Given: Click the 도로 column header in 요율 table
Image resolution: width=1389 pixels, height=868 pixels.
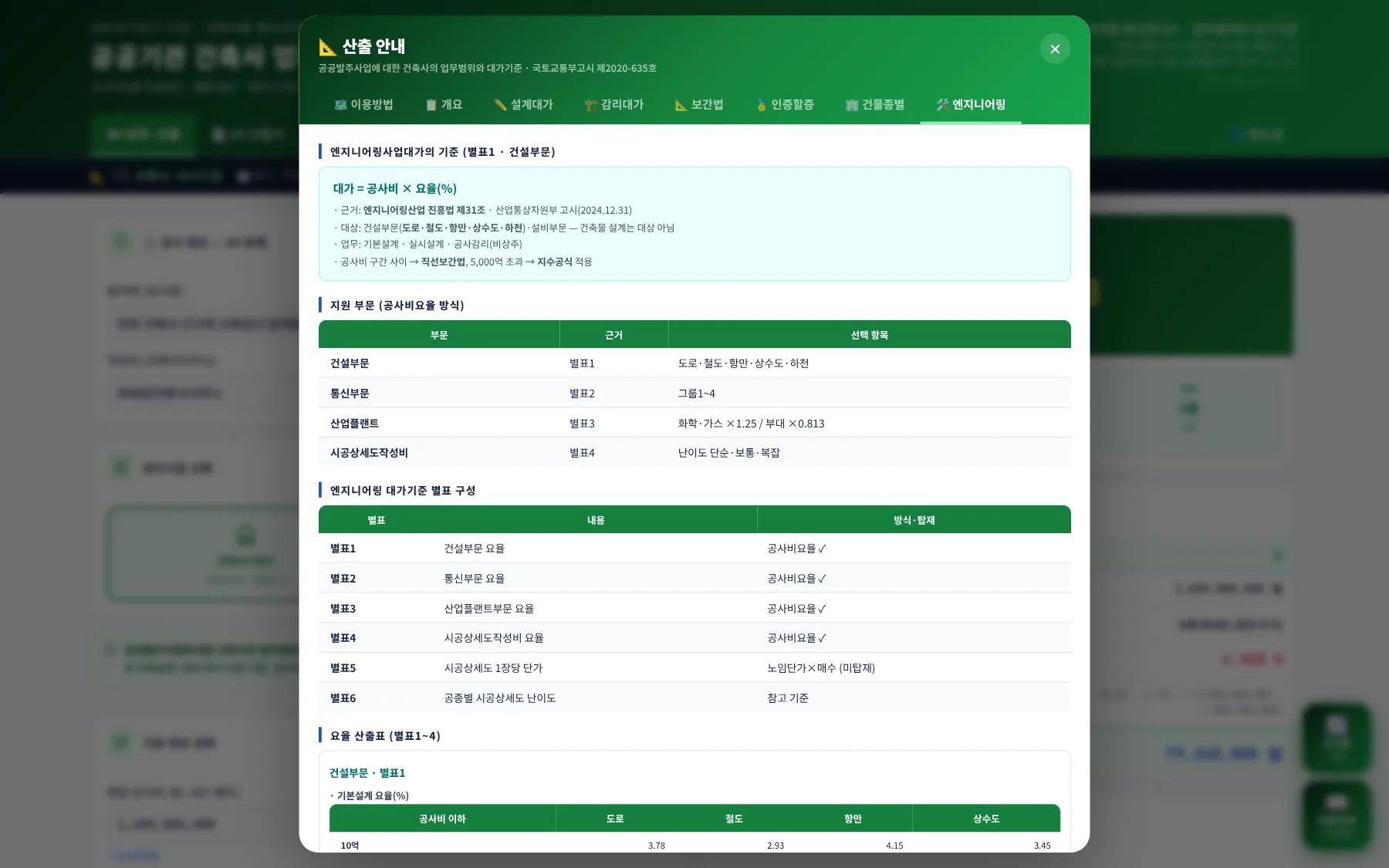Looking at the screenshot, I should 615,819.
